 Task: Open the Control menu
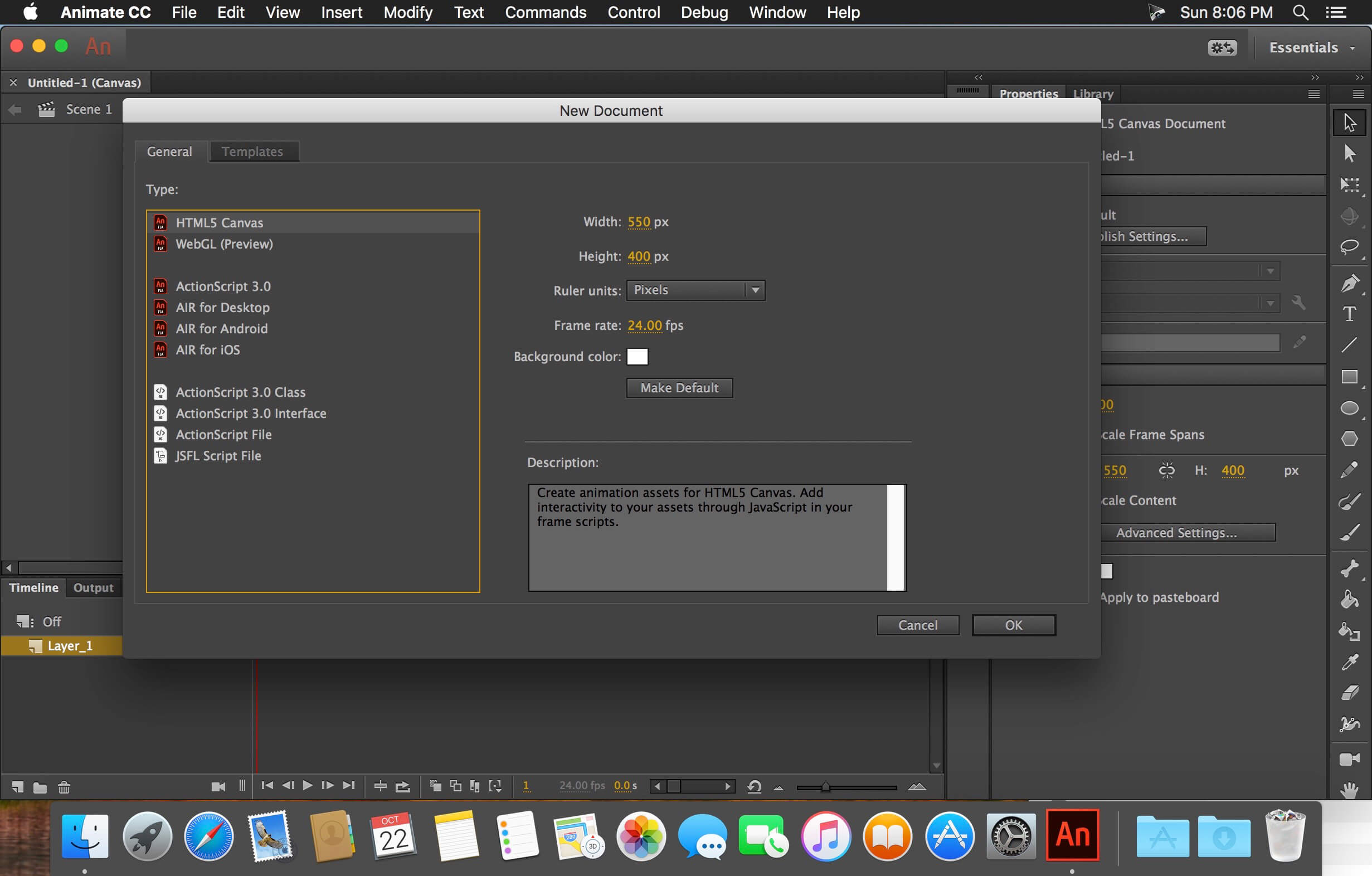[633, 12]
